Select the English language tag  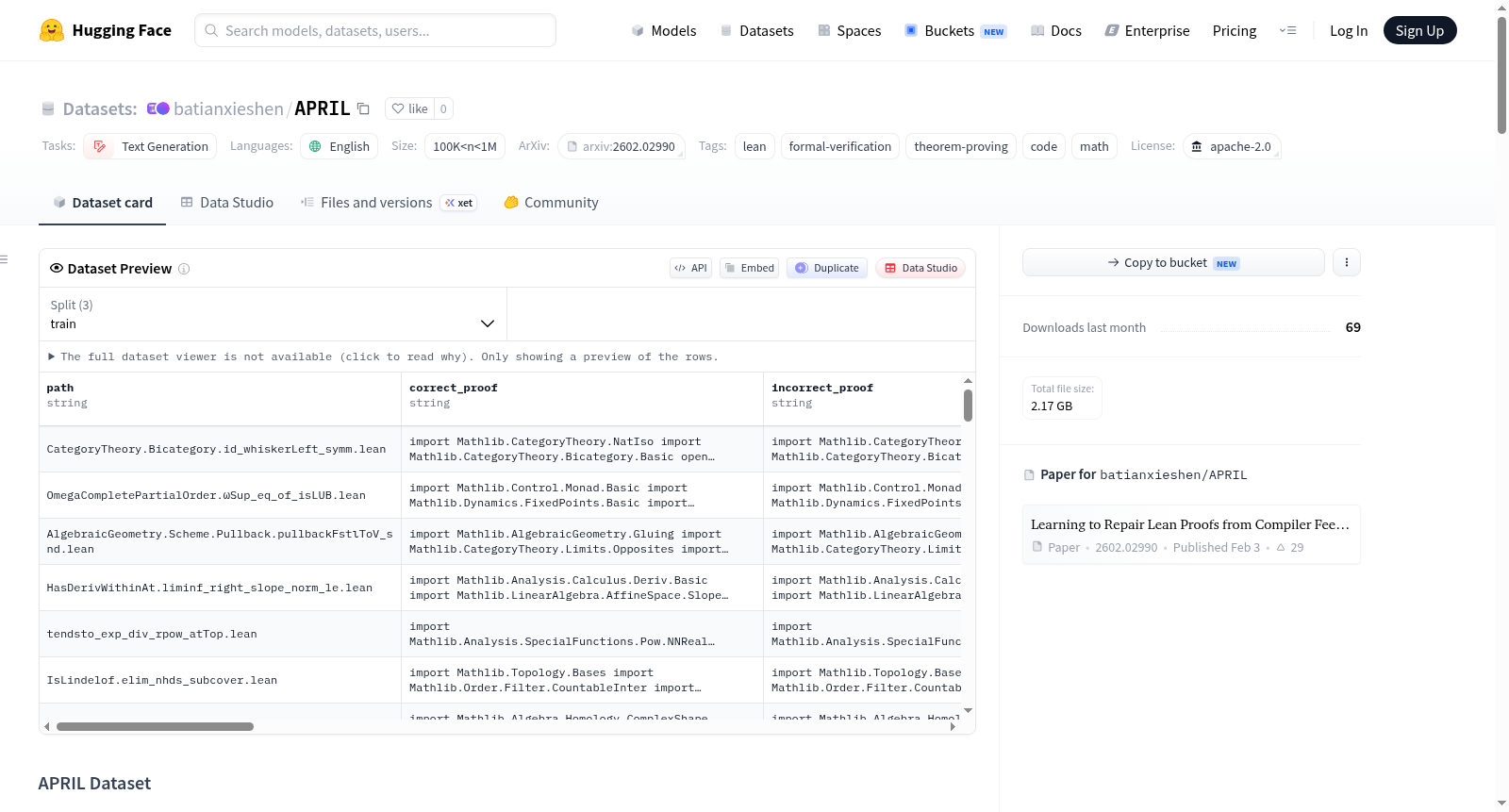point(340,146)
